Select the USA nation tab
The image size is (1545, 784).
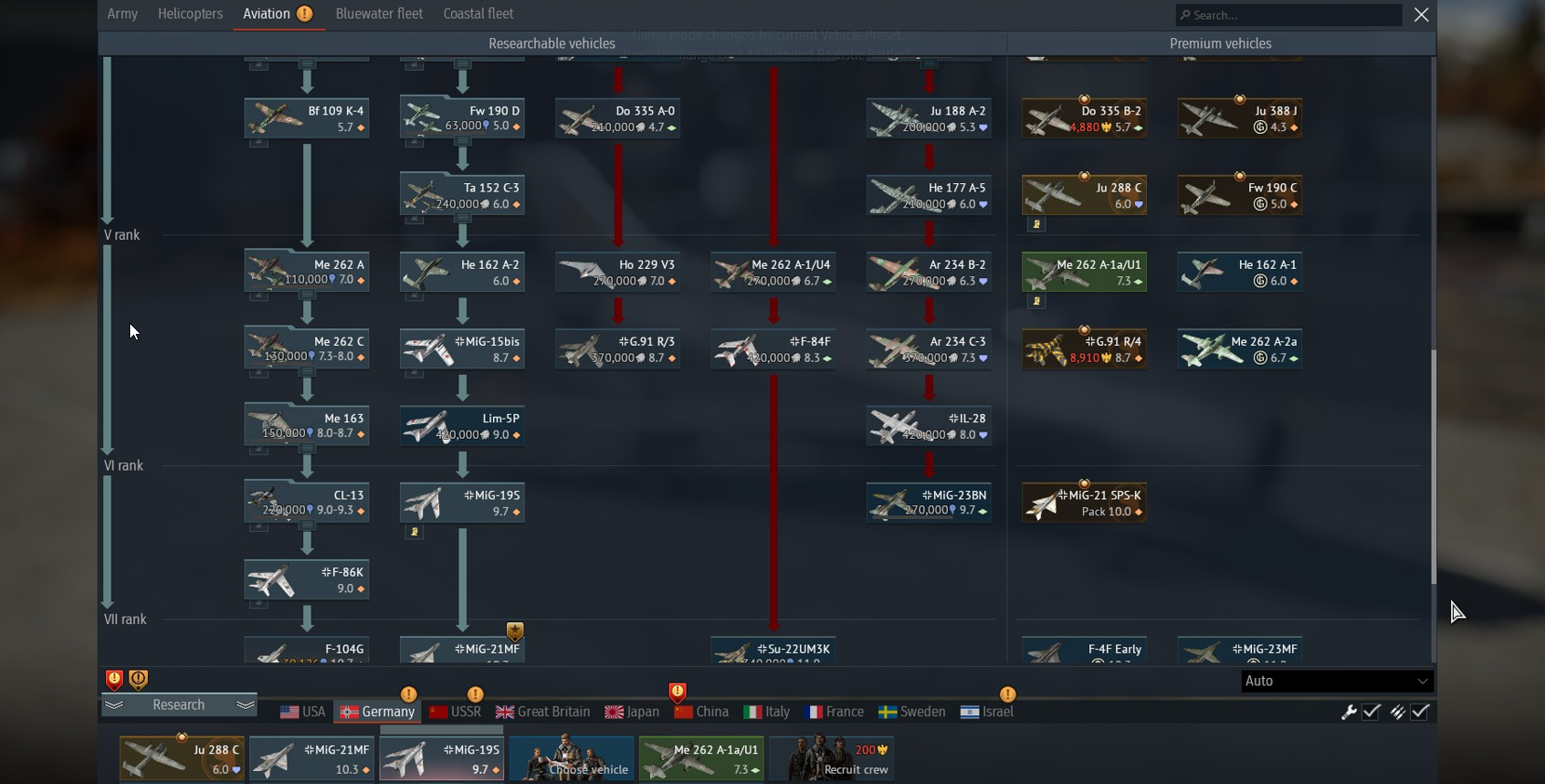point(303,711)
